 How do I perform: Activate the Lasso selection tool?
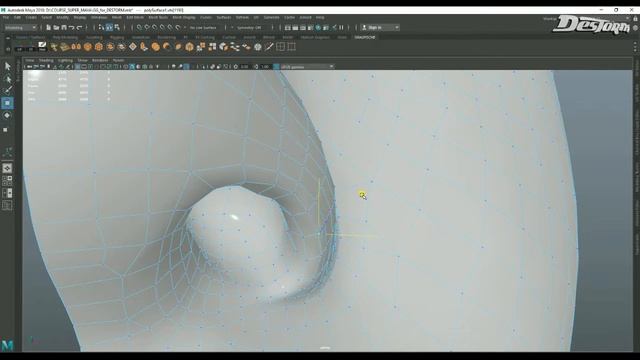(x=7, y=79)
